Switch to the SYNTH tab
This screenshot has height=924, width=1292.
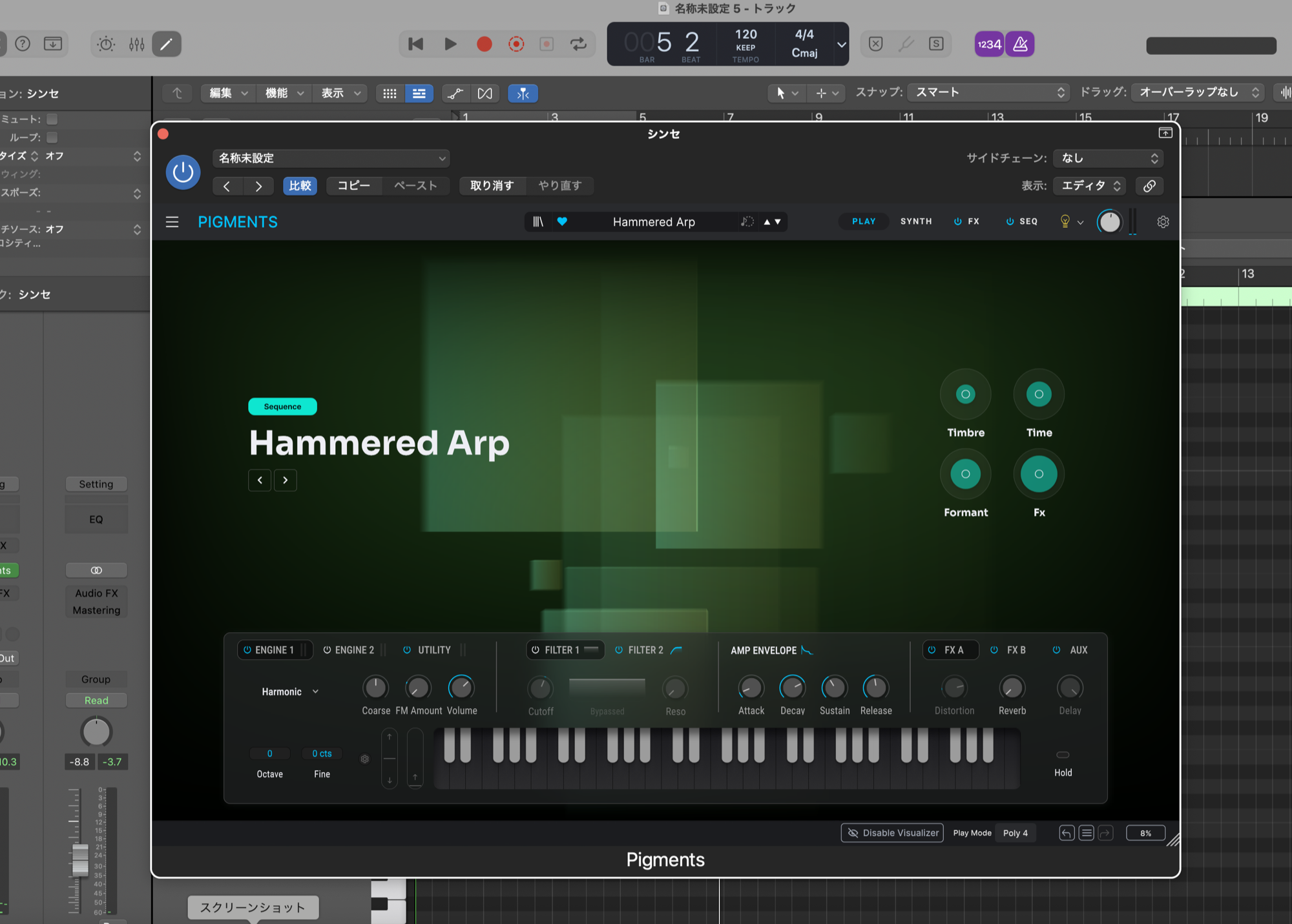click(916, 221)
